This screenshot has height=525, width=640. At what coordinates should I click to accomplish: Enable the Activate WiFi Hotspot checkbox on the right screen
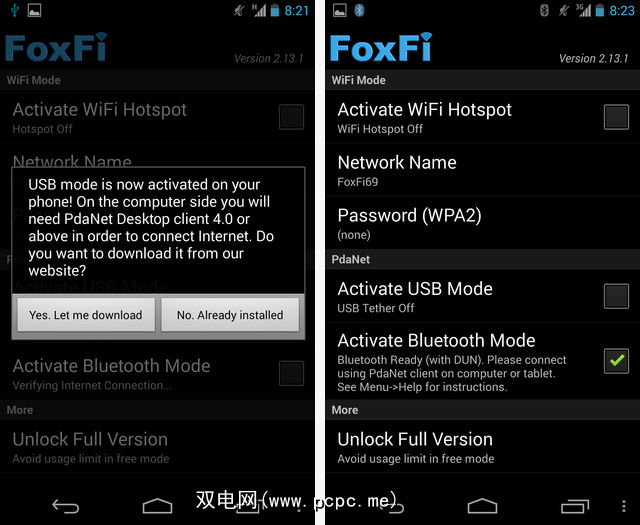(616, 117)
